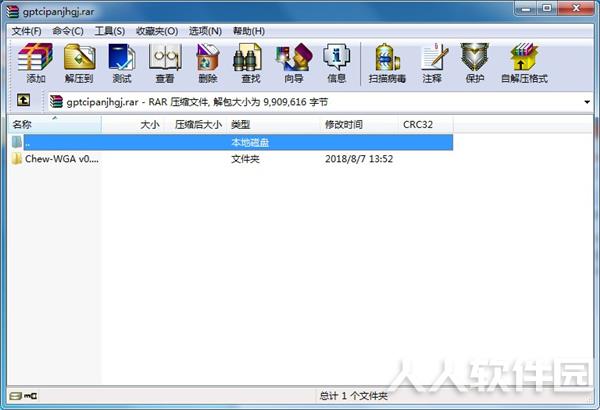Sort by the 名称 column header

(55, 124)
